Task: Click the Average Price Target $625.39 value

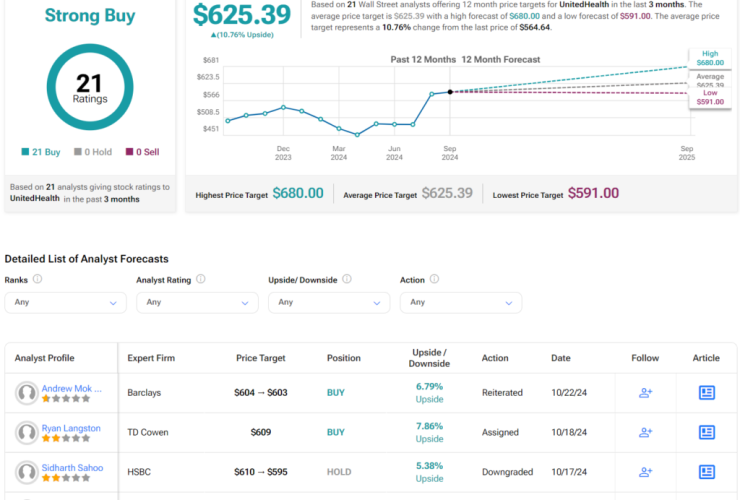Action: point(447,193)
